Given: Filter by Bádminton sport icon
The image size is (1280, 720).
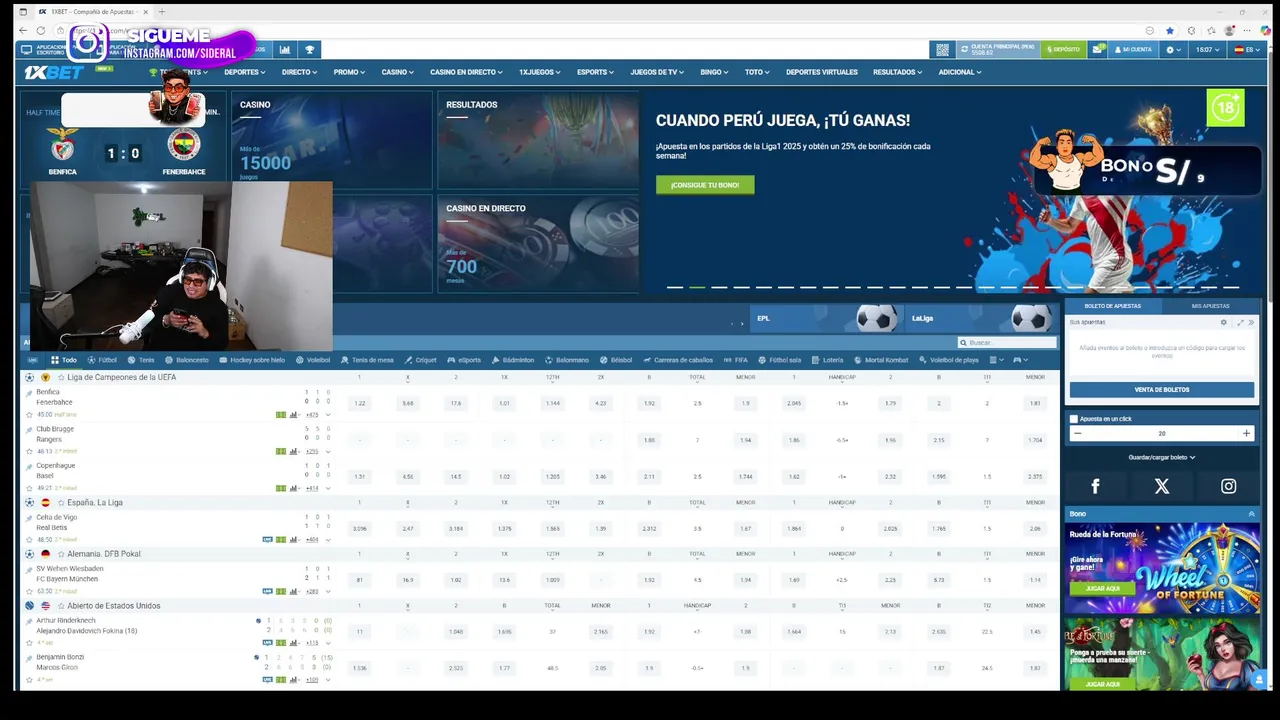Looking at the screenshot, I should tap(513, 360).
